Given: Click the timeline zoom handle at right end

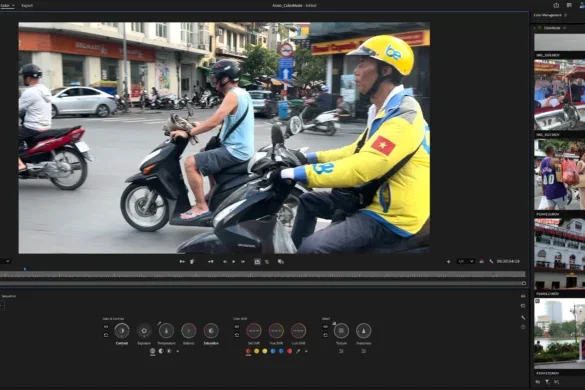Looking at the screenshot, I should (524, 283).
